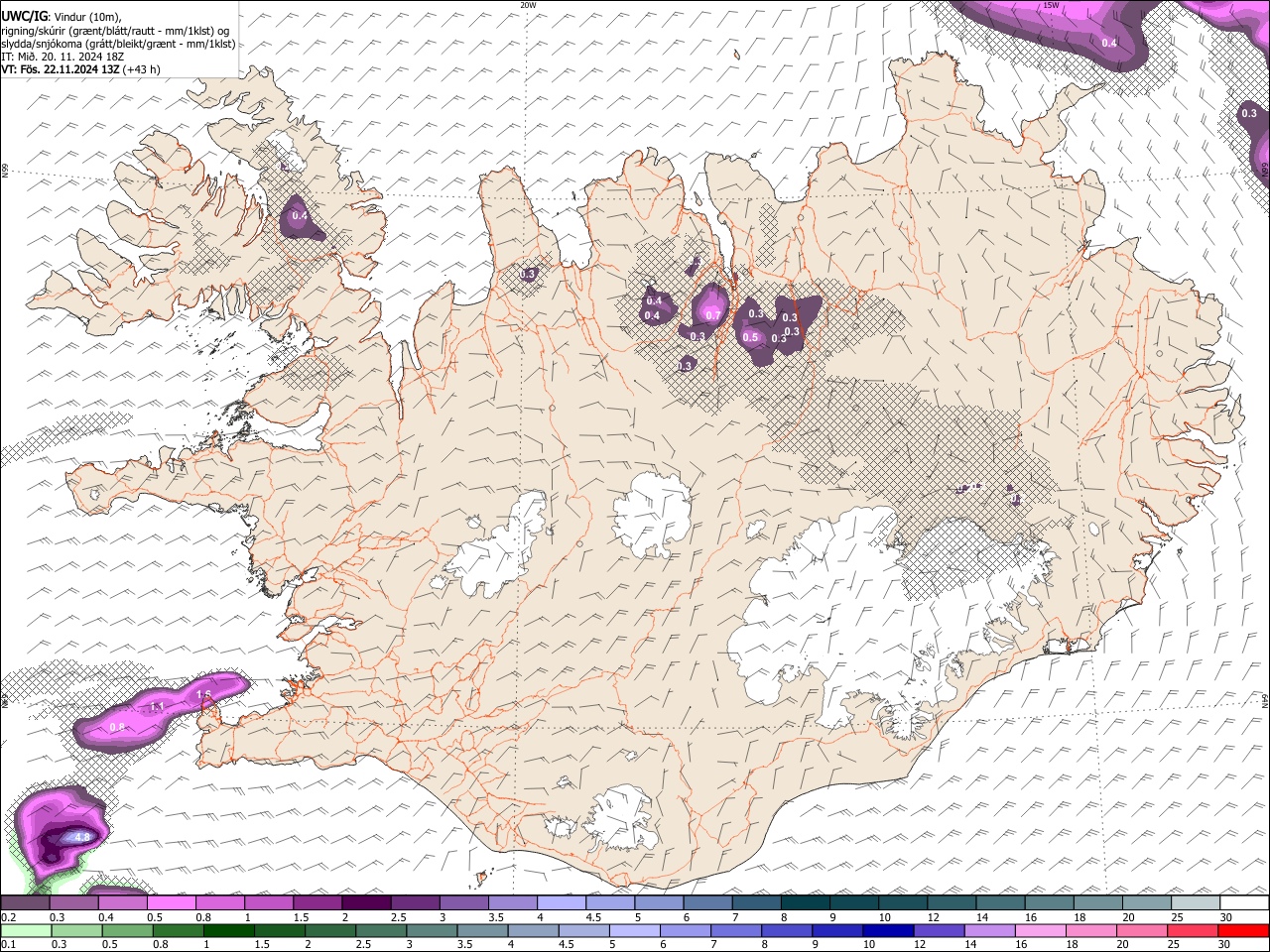Click the 30 label in the upper legend row

click(x=1226, y=917)
